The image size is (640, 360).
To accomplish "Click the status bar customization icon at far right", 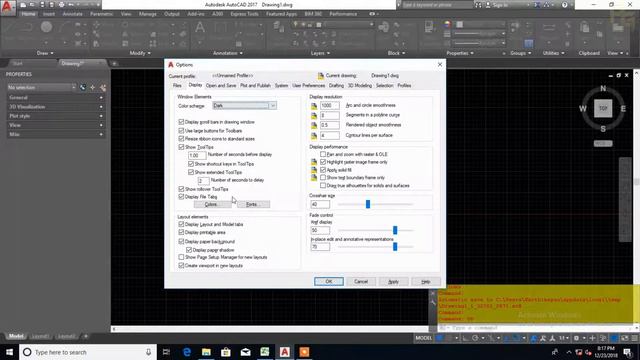I will [634, 338].
